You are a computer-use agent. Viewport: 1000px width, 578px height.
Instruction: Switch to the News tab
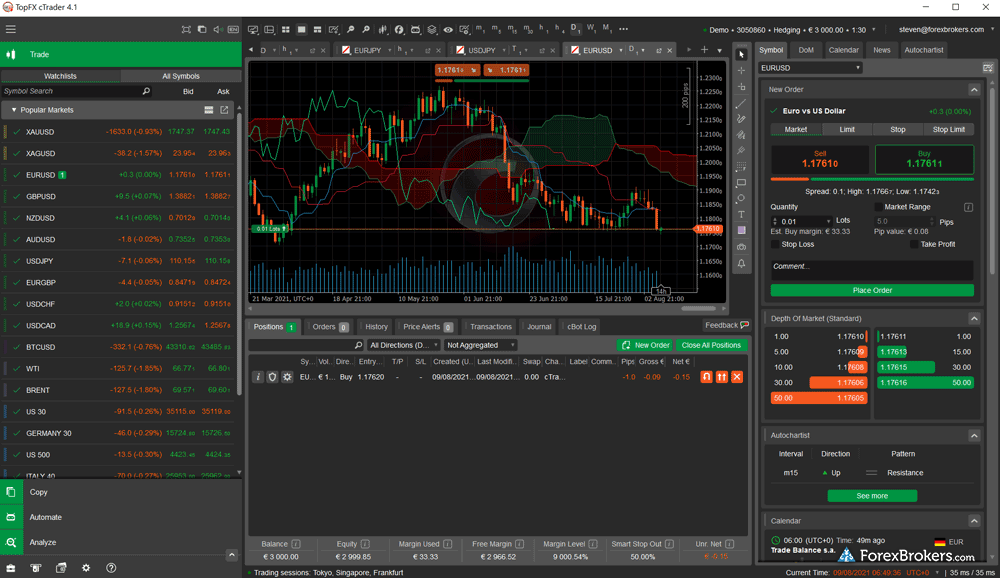881,50
